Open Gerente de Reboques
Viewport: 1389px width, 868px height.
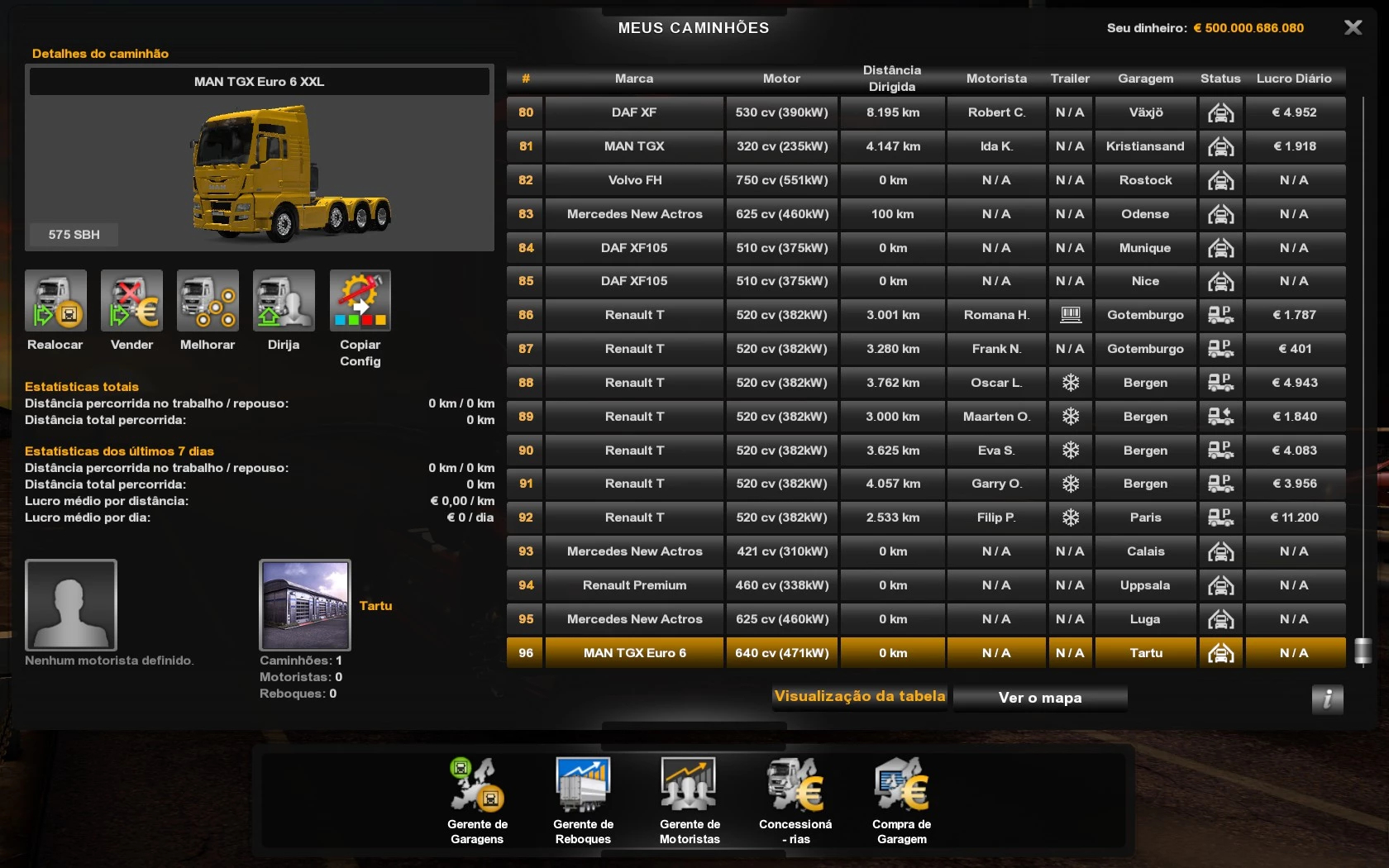tap(583, 785)
